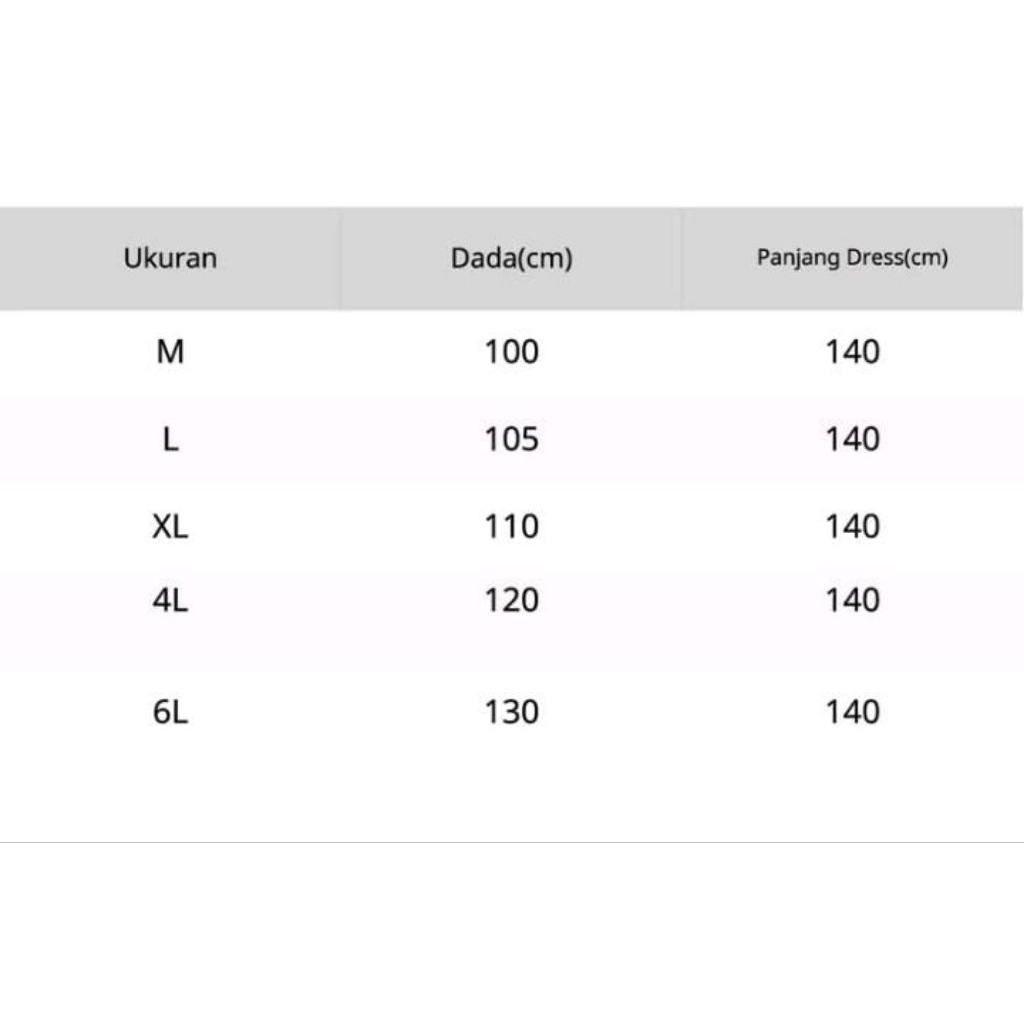
Task: Click chest value 130 for 6L
Action: point(511,712)
